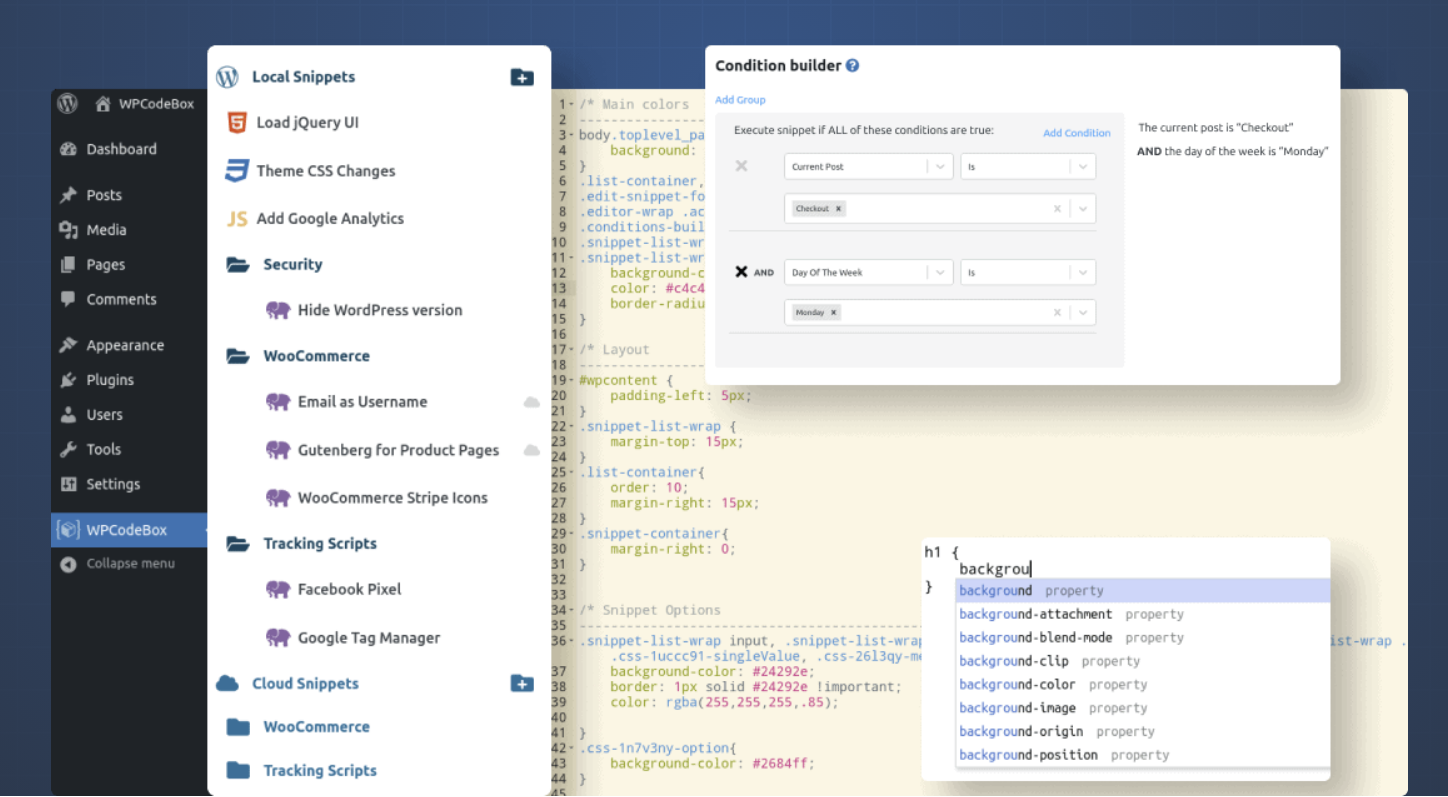Open Load jQuery UI snippet
The height and width of the screenshot is (797, 1448).
[307, 123]
